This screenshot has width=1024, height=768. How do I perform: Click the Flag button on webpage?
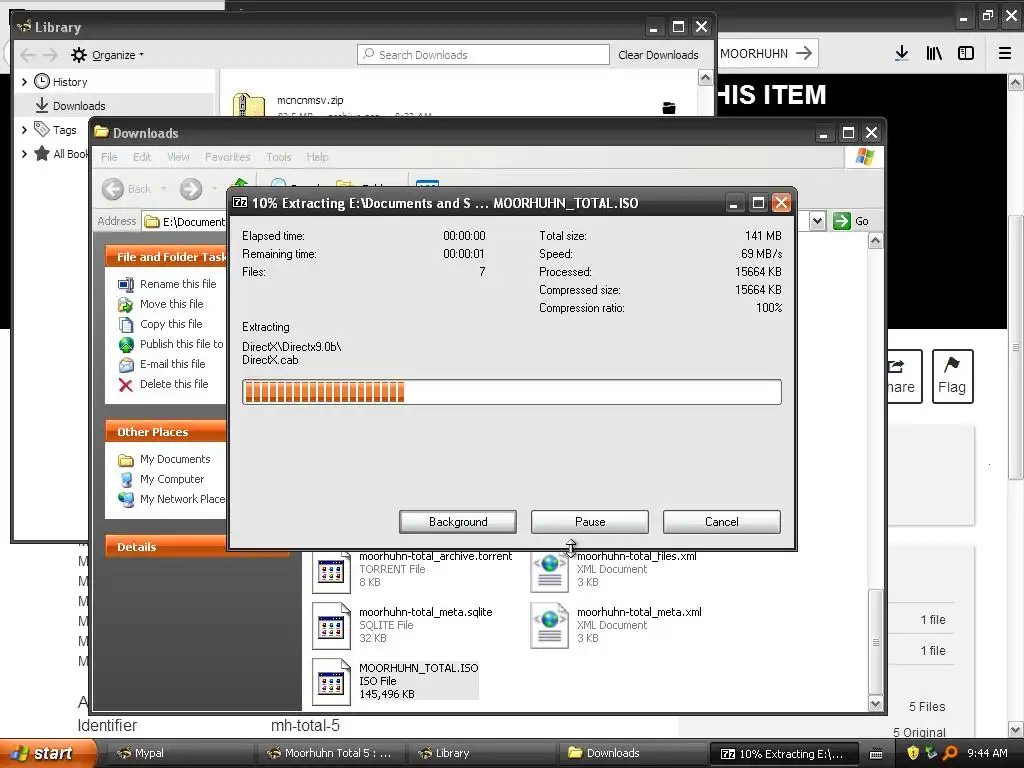coord(952,376)
